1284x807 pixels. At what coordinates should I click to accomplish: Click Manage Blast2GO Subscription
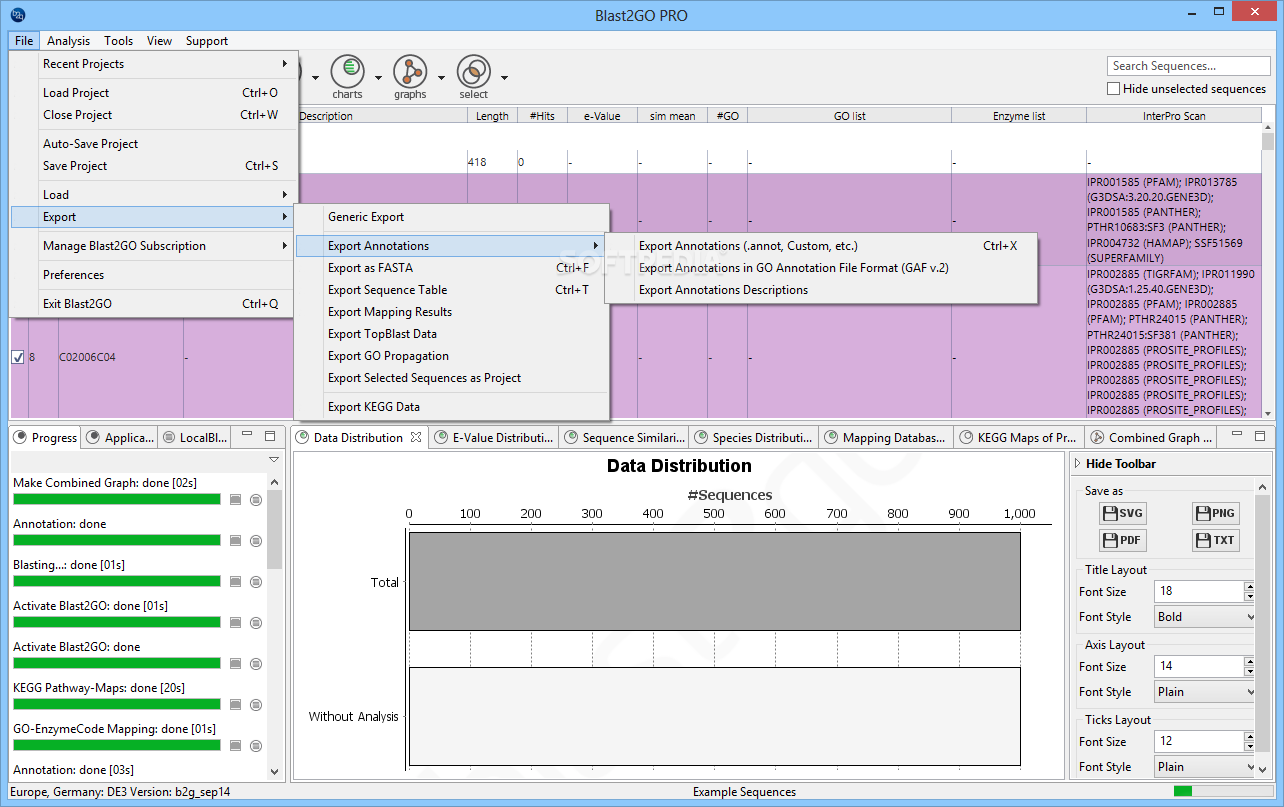pos(153,246)
